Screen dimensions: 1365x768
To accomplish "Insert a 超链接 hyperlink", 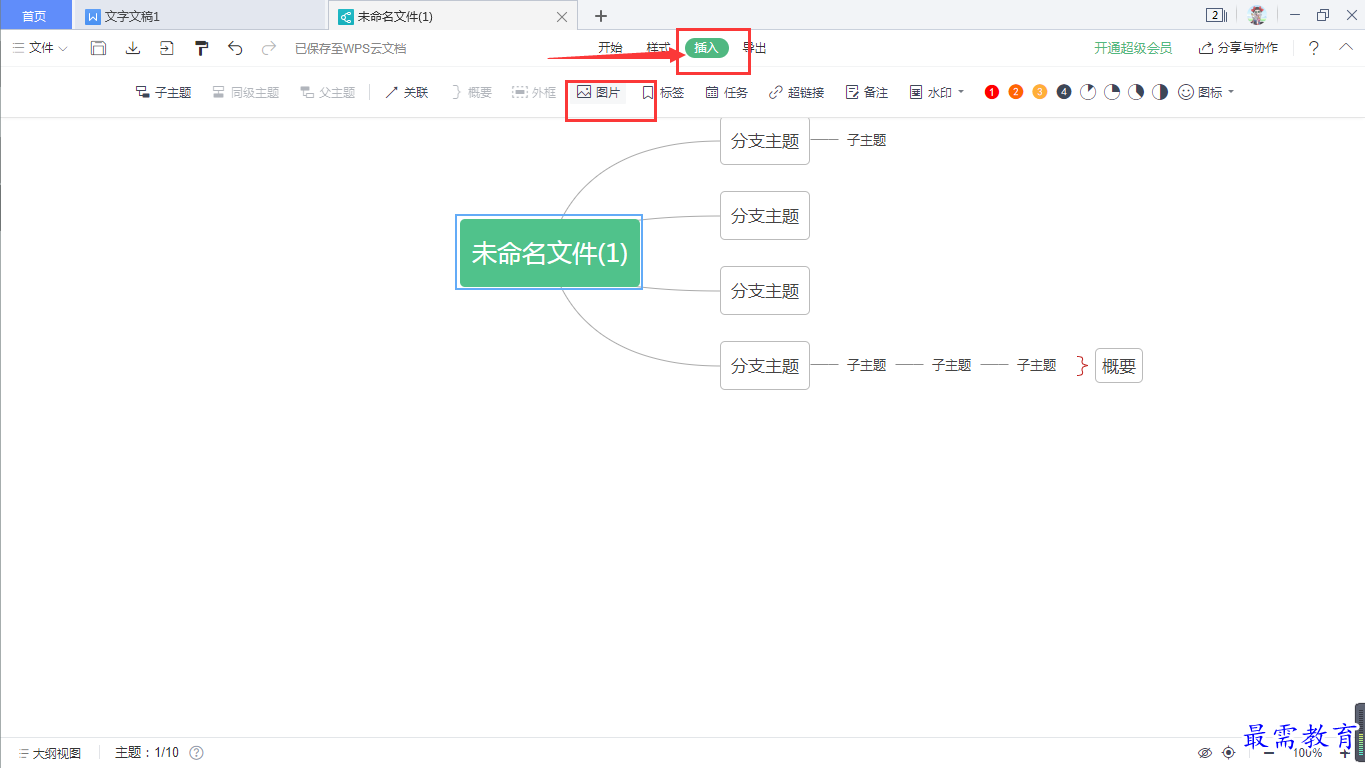I will [x=796, y=92].
